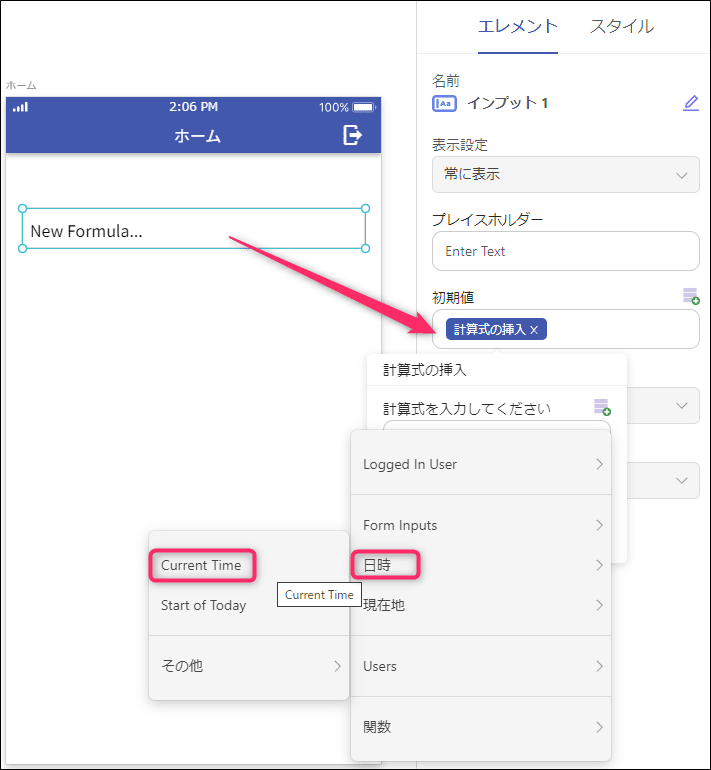Open the スタイル tab
The image size is (711, 770).
(622, 27)
